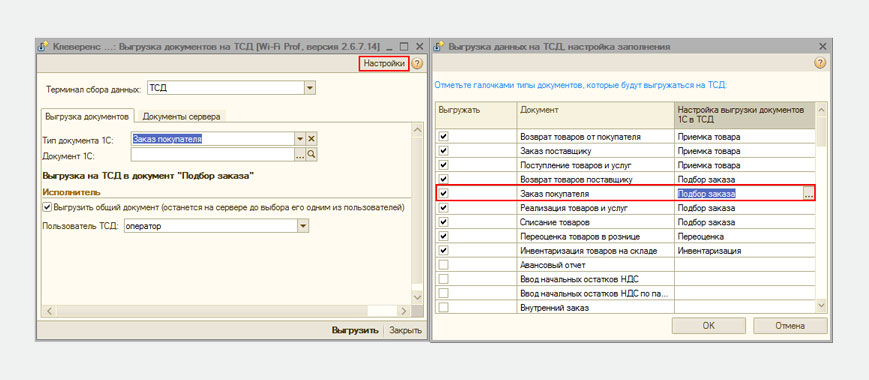This screenshot has width=869, height=380.
Task: Click scroll-up arrow in left panel
Action: coord(417,129)
